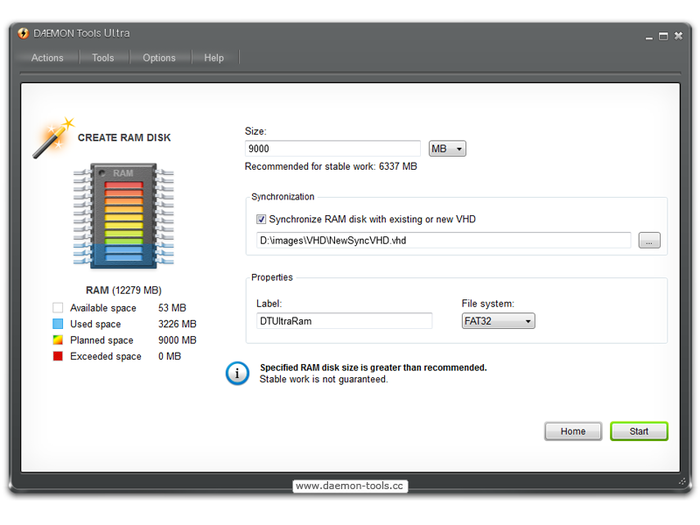Click the resize grip at window corner
Screen dimensions: 700x525
(682, 482)
